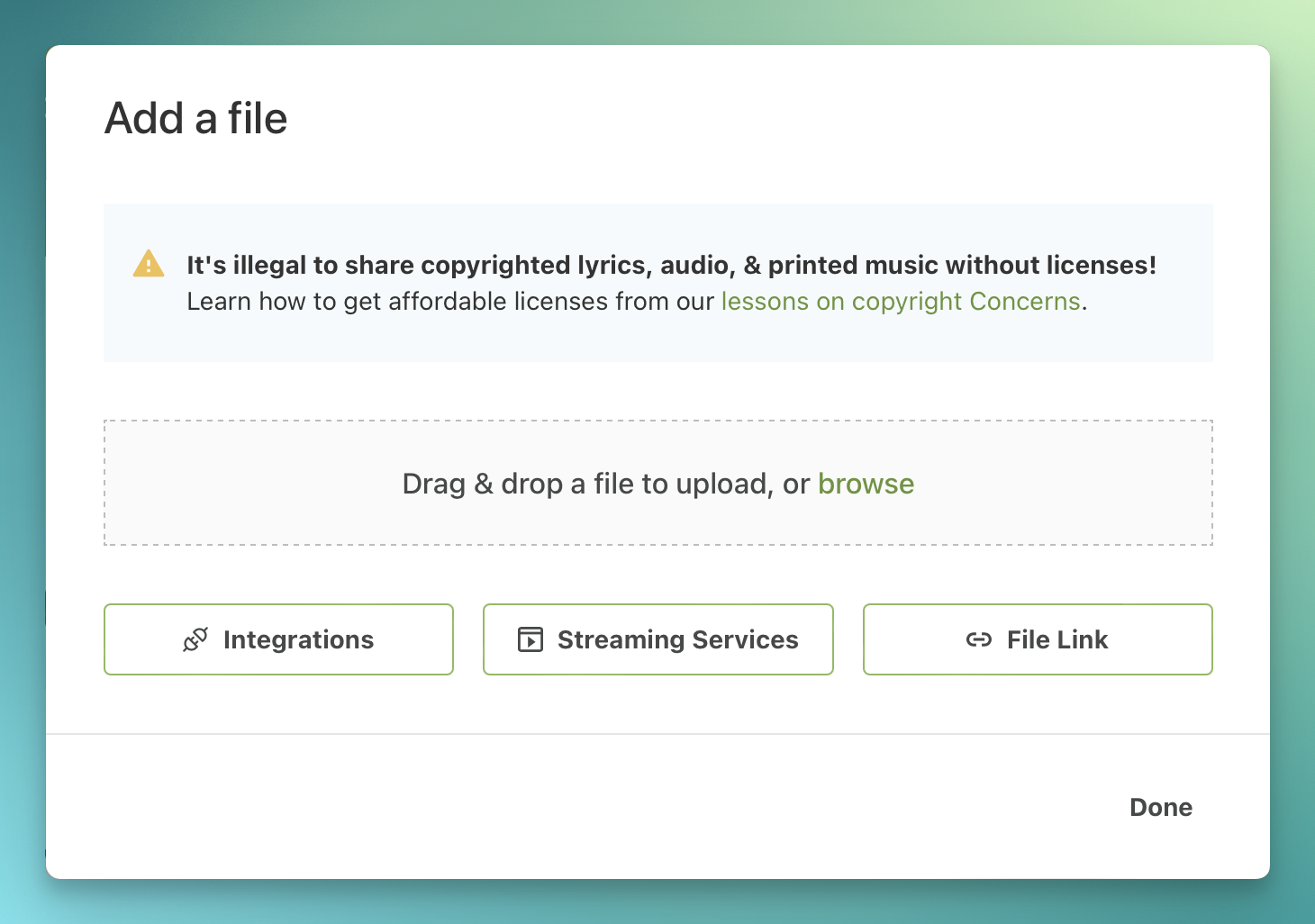
Task: Click the word "Integrations" label text
Action: click(x=298, y=639)
